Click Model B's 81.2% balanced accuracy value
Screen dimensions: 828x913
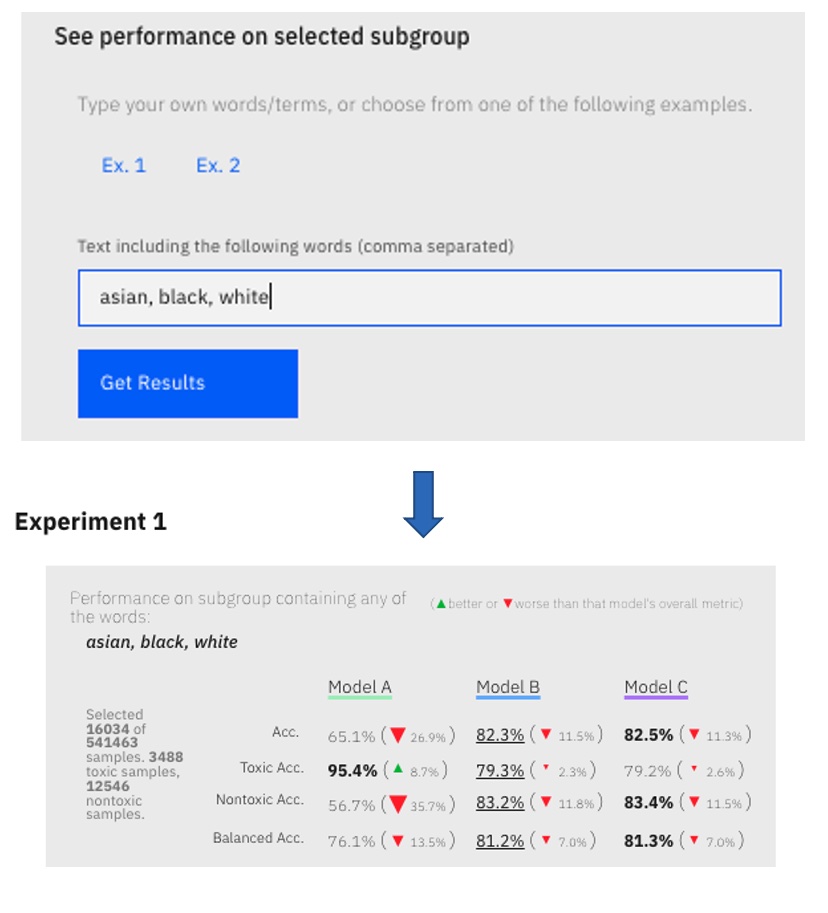pyautogui.click(x=500, y=841)
